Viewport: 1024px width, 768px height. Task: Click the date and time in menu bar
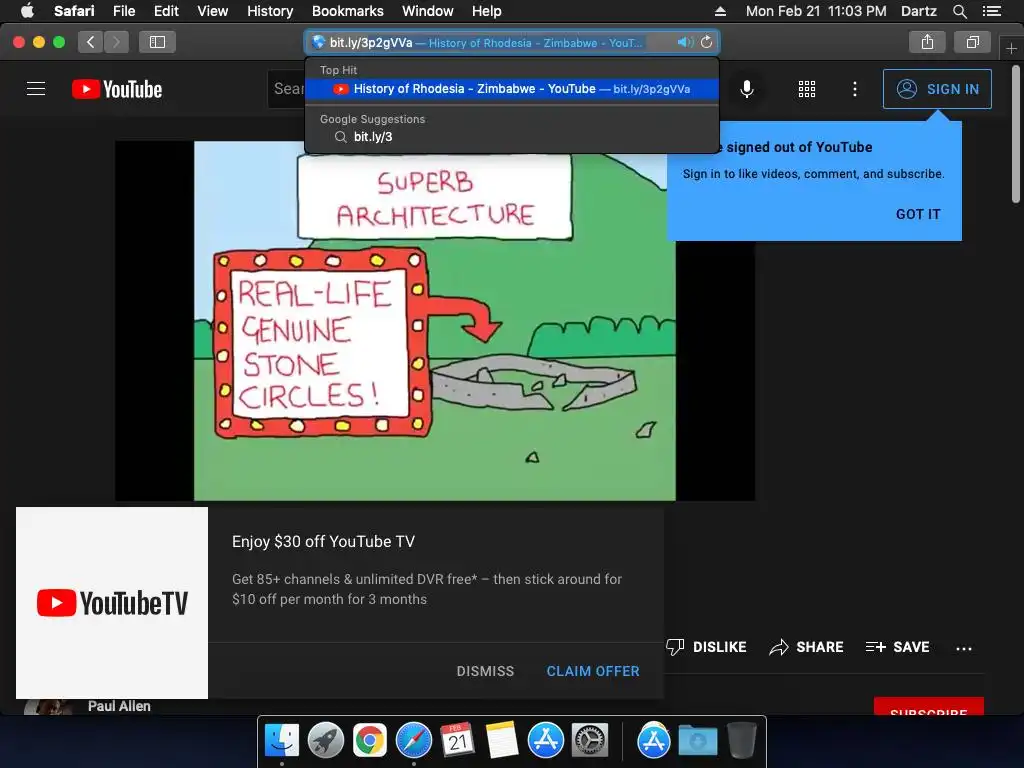(816, 11)
